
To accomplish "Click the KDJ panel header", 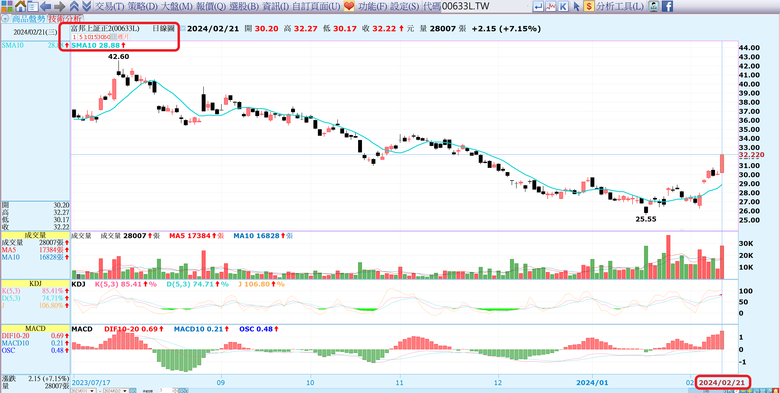I will tap(35, 284).
